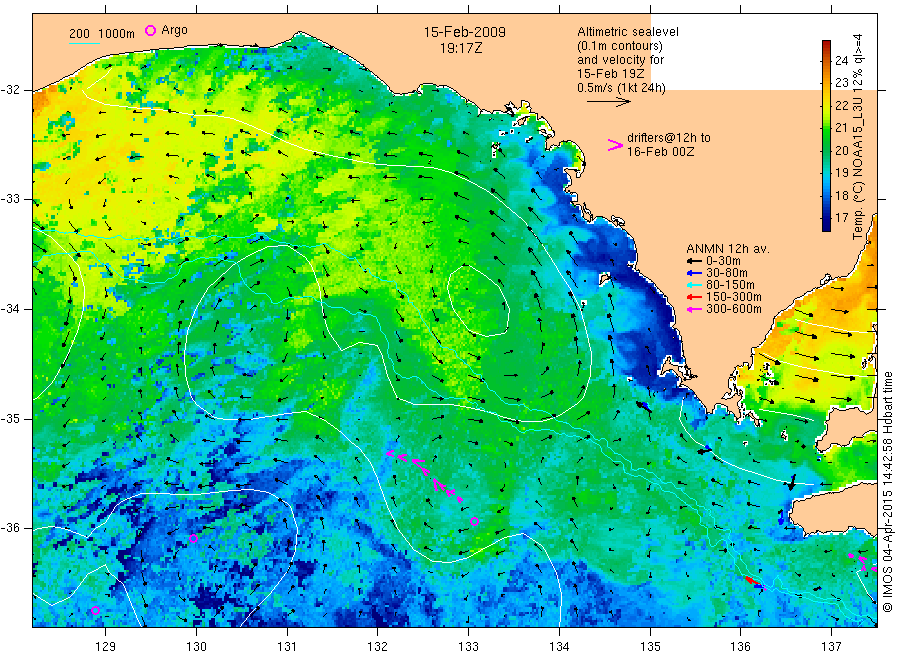Image resolution: width=900 pixels, height=660 pixels.
Task: Click the IMOS copyright timestamp text
Action: tap(887, 491)
